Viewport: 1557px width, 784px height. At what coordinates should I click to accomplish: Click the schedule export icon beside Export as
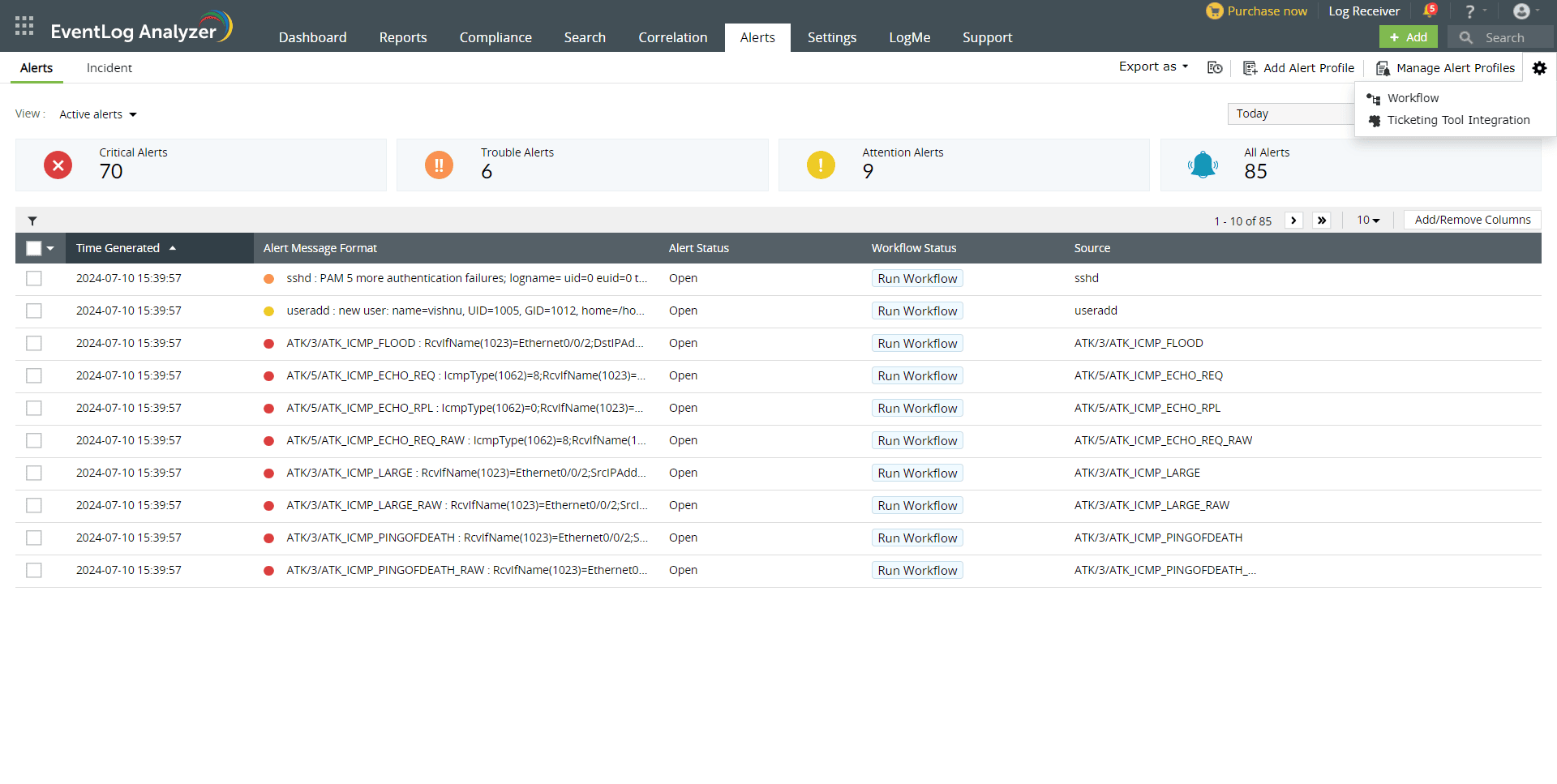(1214, 68)
